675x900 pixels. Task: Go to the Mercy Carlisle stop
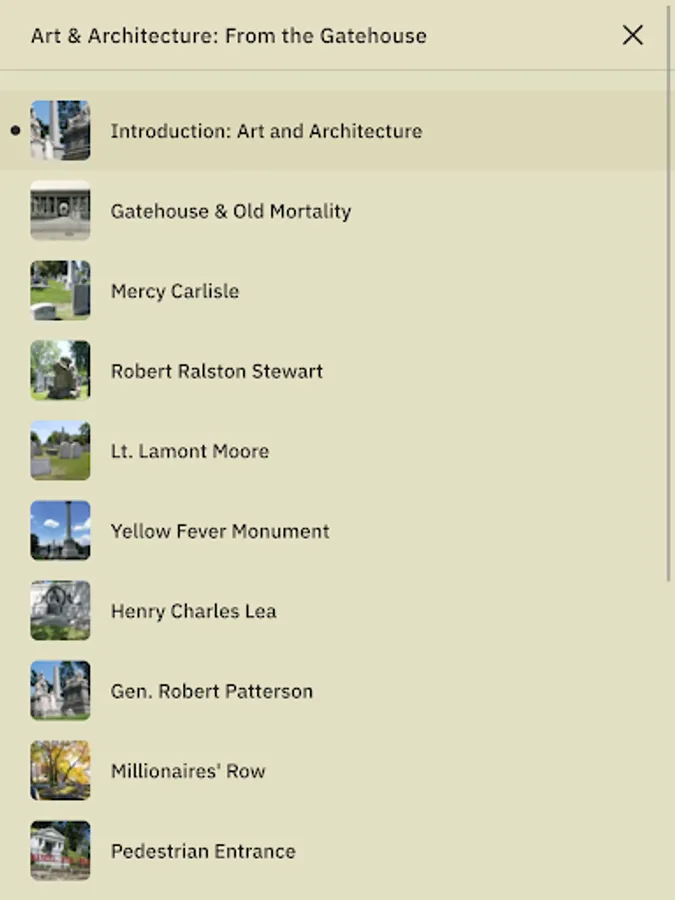[334, 290]
